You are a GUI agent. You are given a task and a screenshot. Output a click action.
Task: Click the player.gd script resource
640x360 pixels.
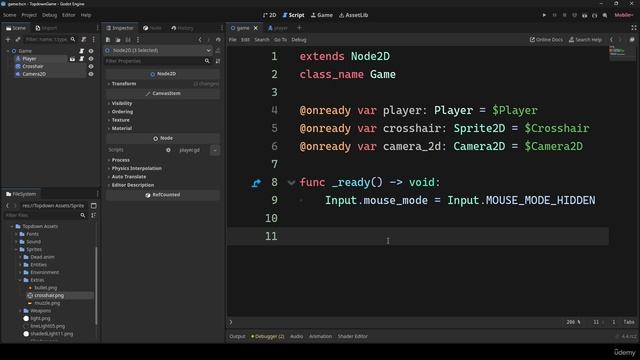189,150
